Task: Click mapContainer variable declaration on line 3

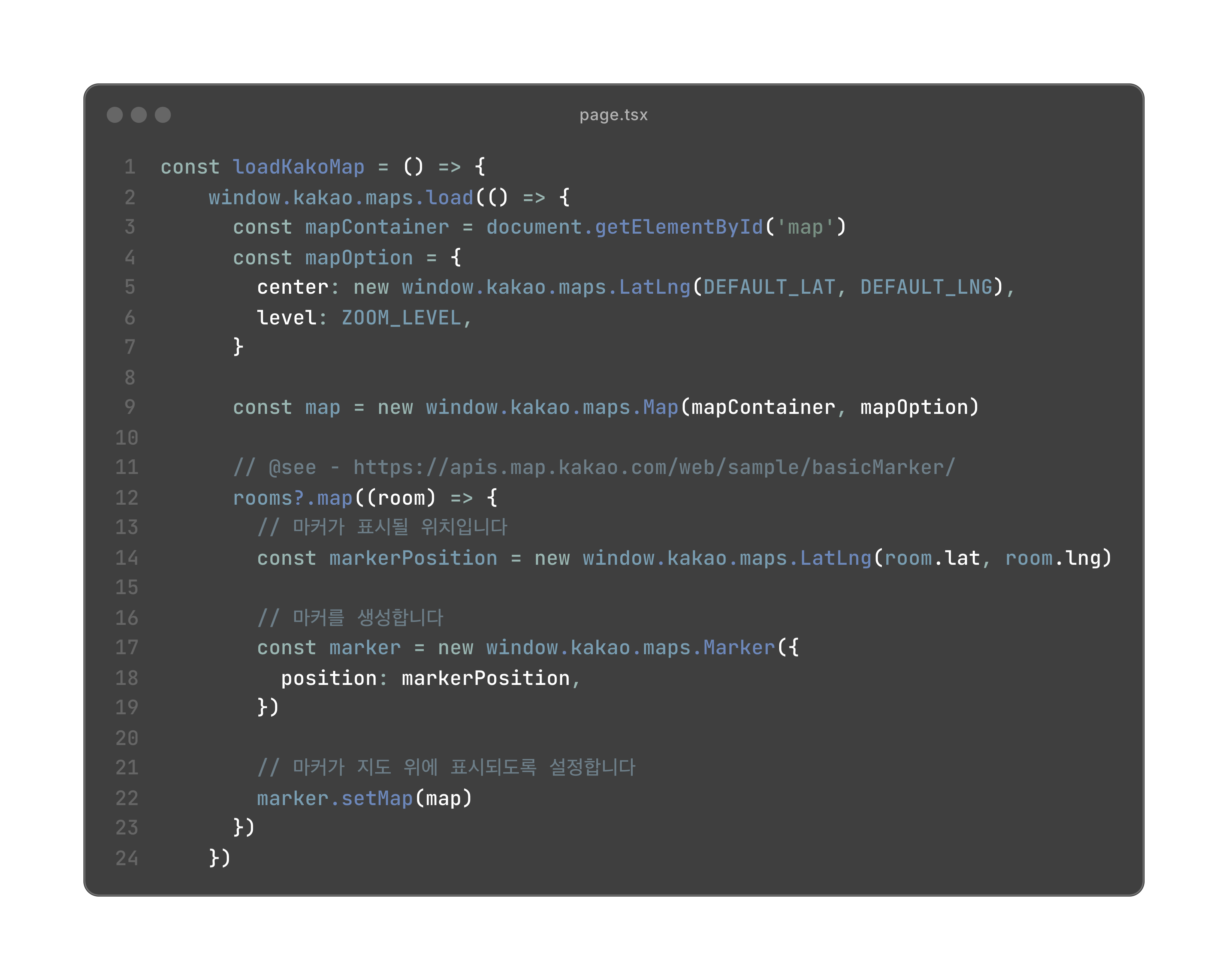Action: point(376,227)
